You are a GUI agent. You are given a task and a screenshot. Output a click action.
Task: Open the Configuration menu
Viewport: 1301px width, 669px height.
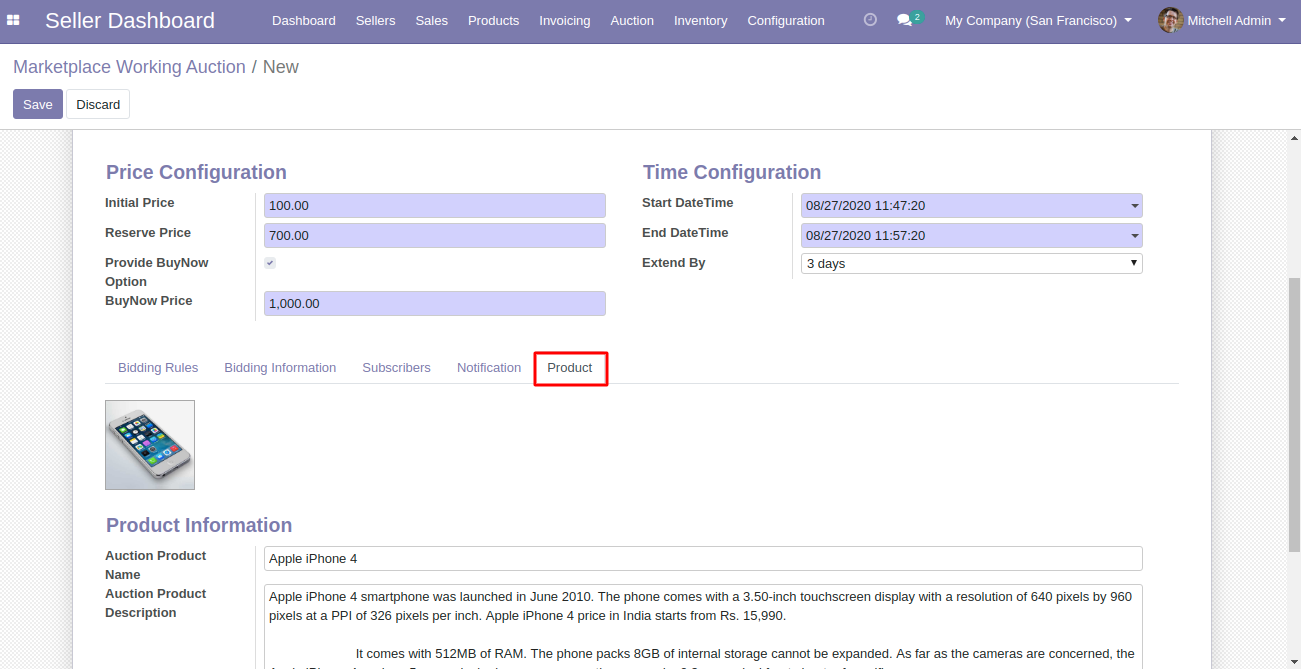pos(786,20)
